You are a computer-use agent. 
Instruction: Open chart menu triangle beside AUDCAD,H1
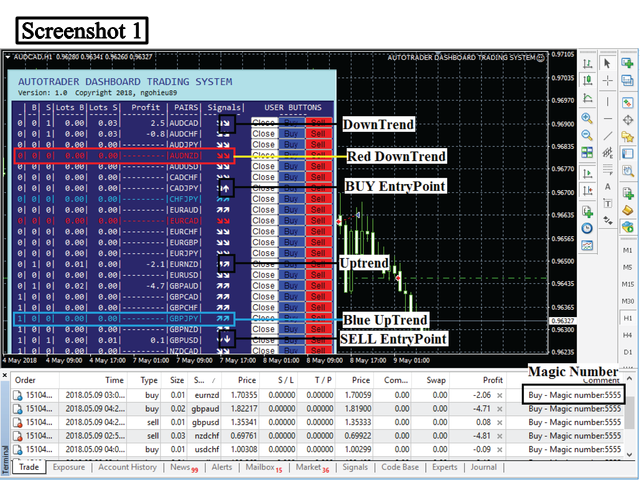8,57
